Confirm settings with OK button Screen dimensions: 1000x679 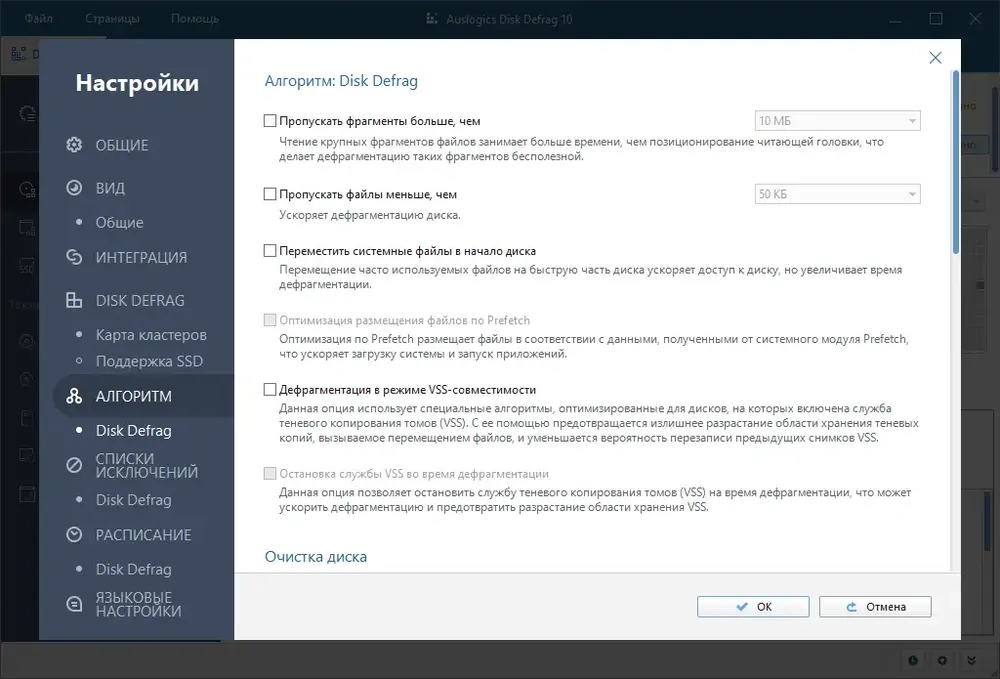753,607
